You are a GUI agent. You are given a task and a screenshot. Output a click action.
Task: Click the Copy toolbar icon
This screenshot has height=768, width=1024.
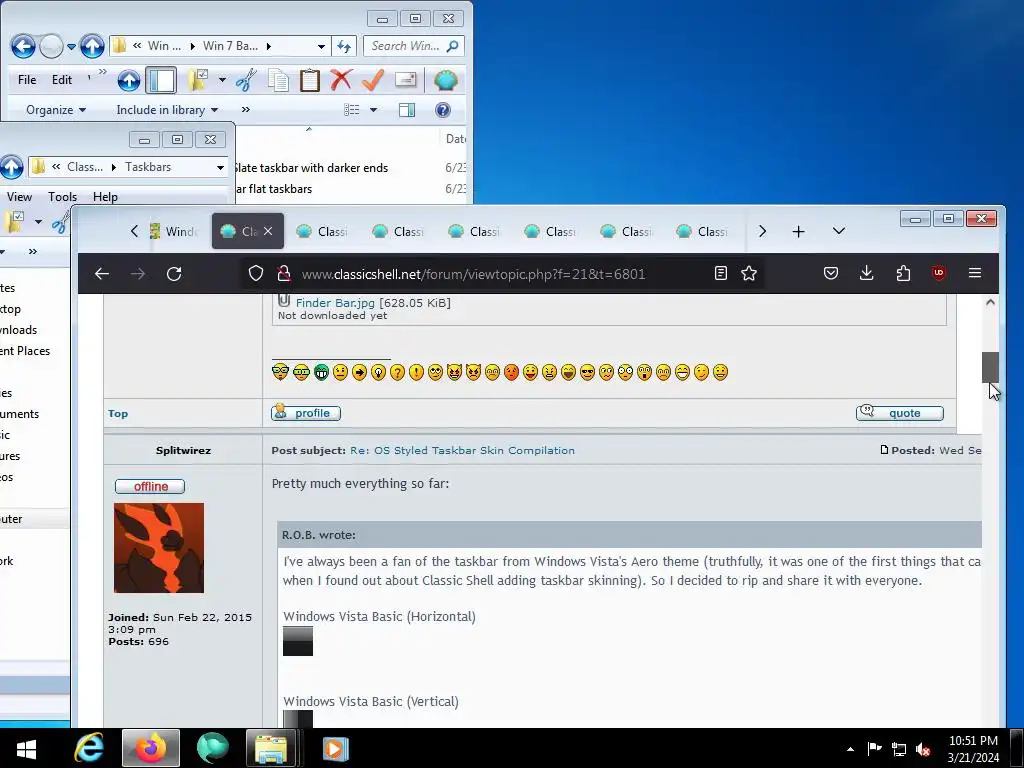click(x=278, y=80)
